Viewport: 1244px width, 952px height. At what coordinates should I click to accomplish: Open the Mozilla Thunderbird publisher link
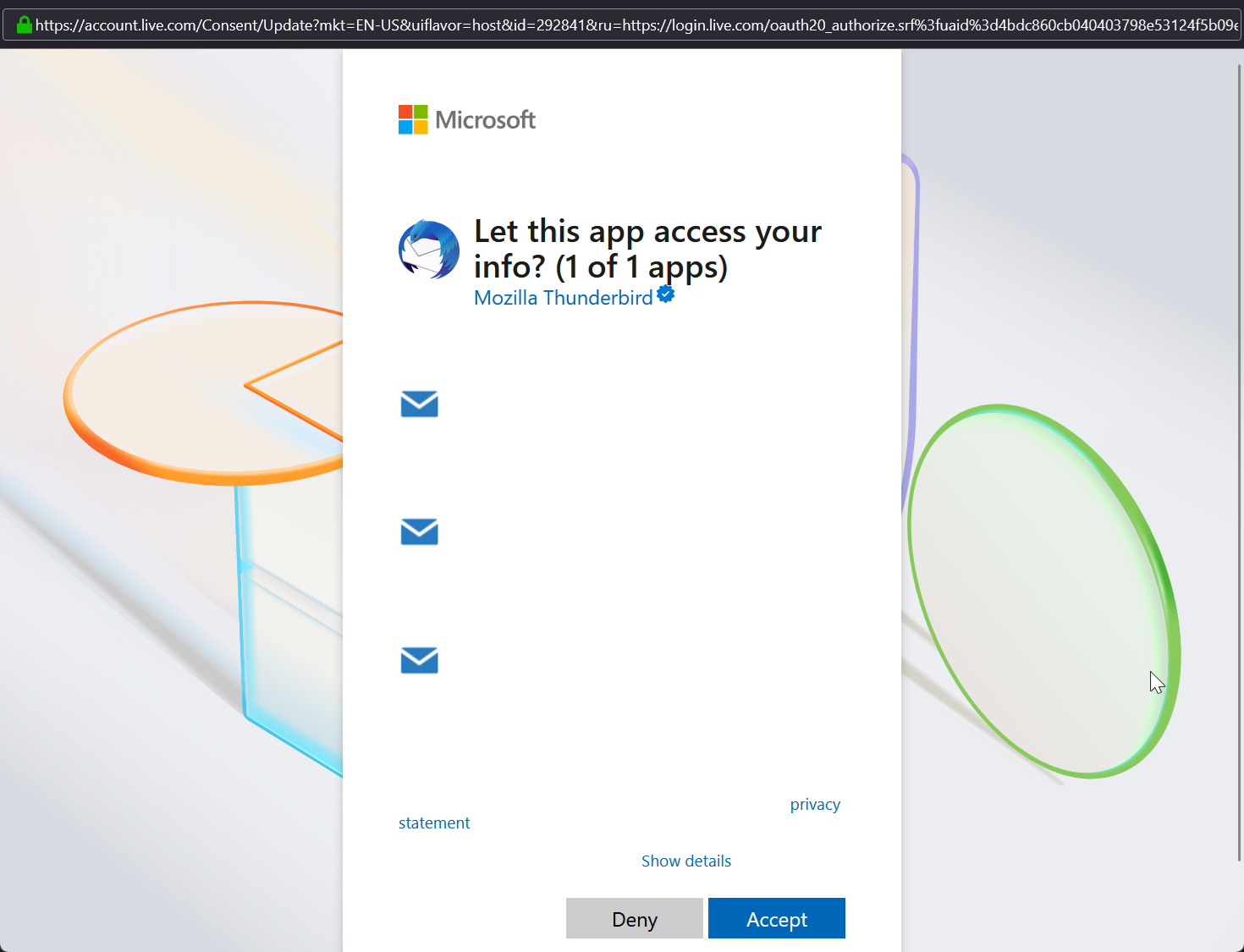click(564, 298)
